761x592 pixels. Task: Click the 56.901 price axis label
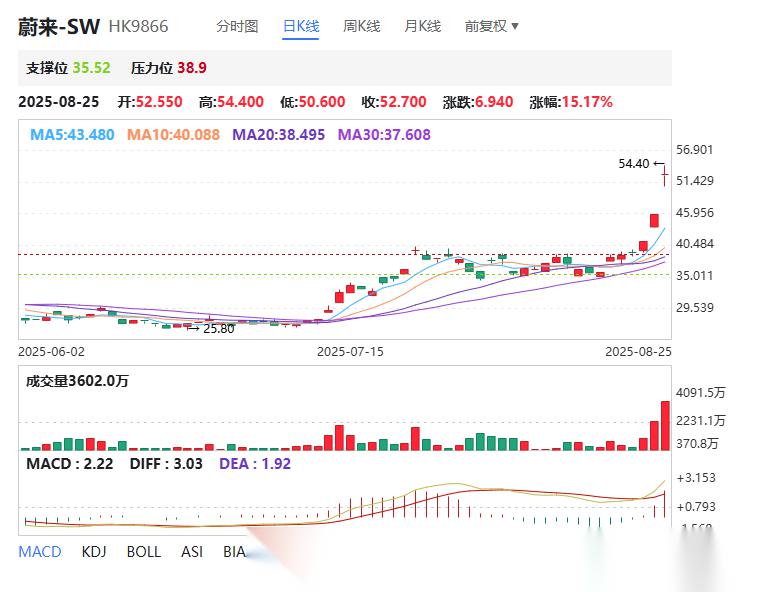tap(695, 149)
